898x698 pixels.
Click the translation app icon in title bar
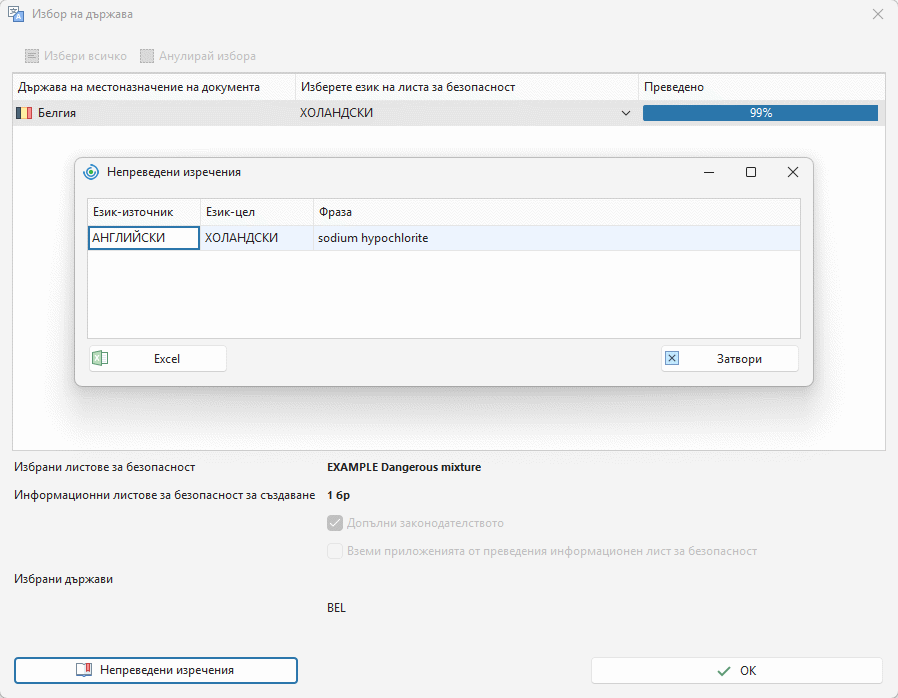pyautogui.click(x=16, y=14)
